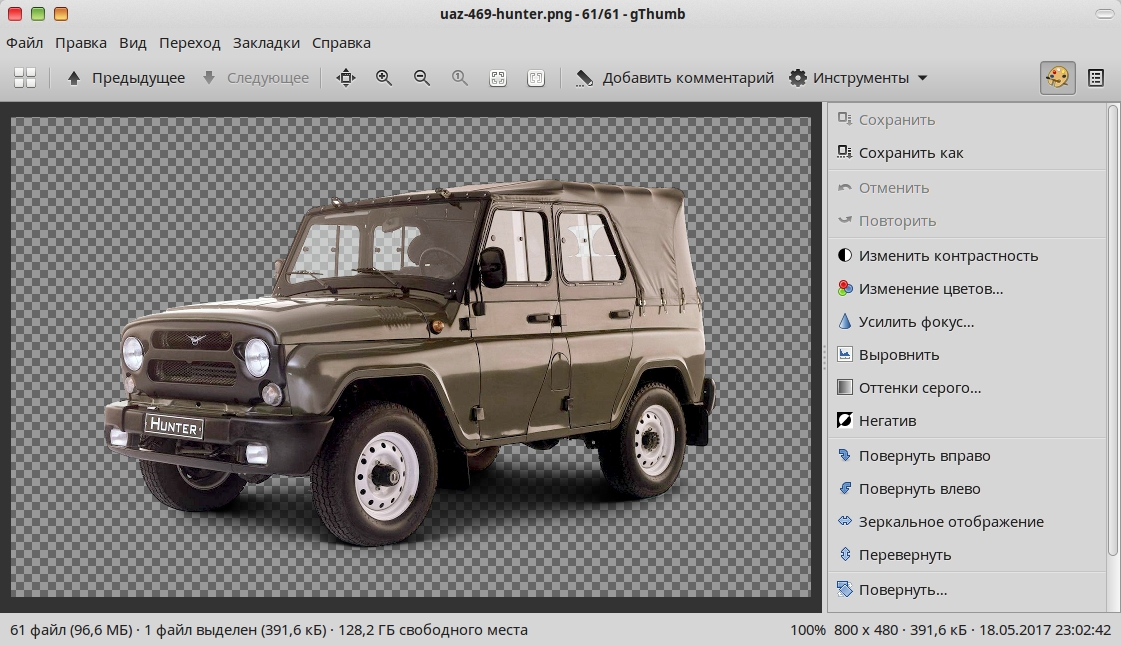Go to the previous image (Предыдущее)
Viewport: 1121px width, 646px height.
tap(126, 78)
